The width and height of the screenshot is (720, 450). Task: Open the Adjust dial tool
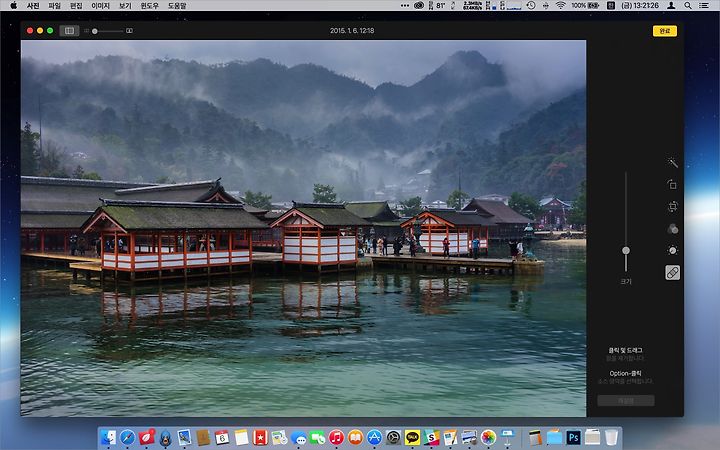point(672,250)
